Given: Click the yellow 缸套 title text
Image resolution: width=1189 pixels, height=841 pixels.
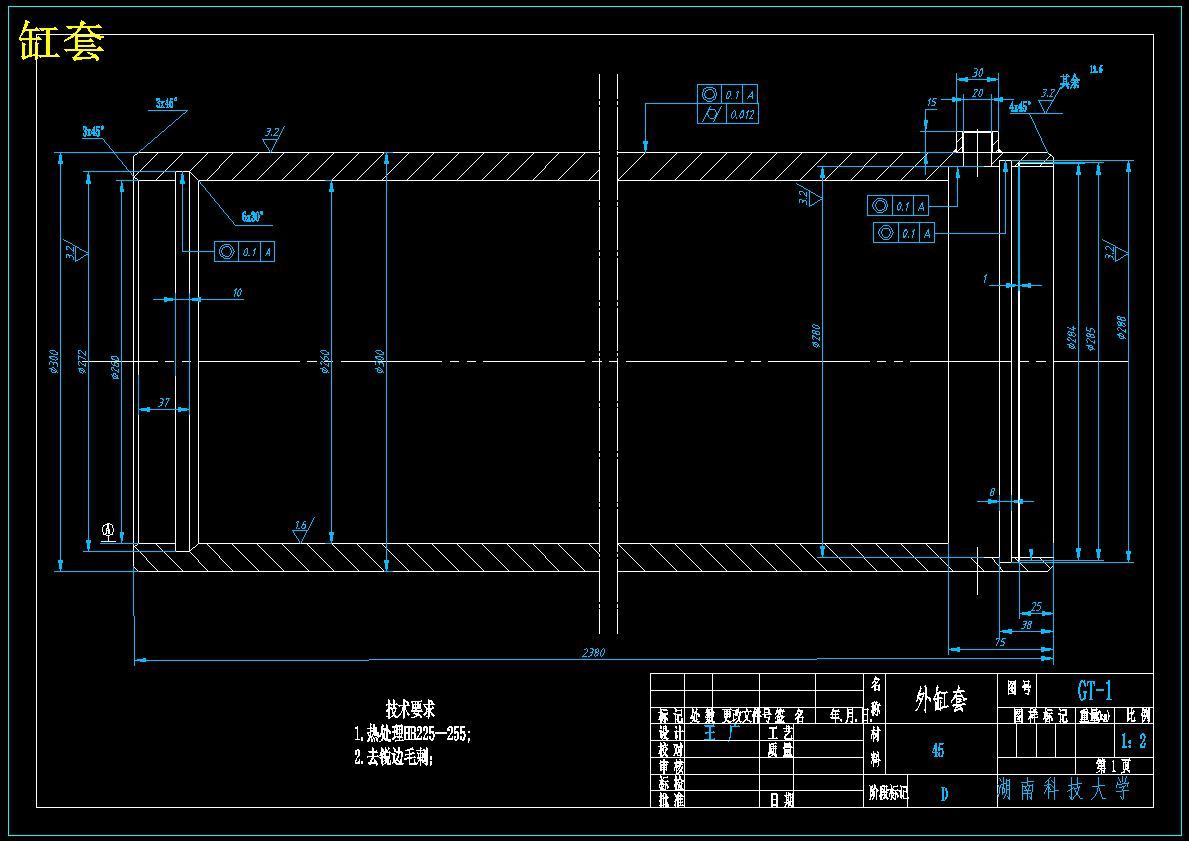Looking at the screenshot, I should tap(61, 42).
